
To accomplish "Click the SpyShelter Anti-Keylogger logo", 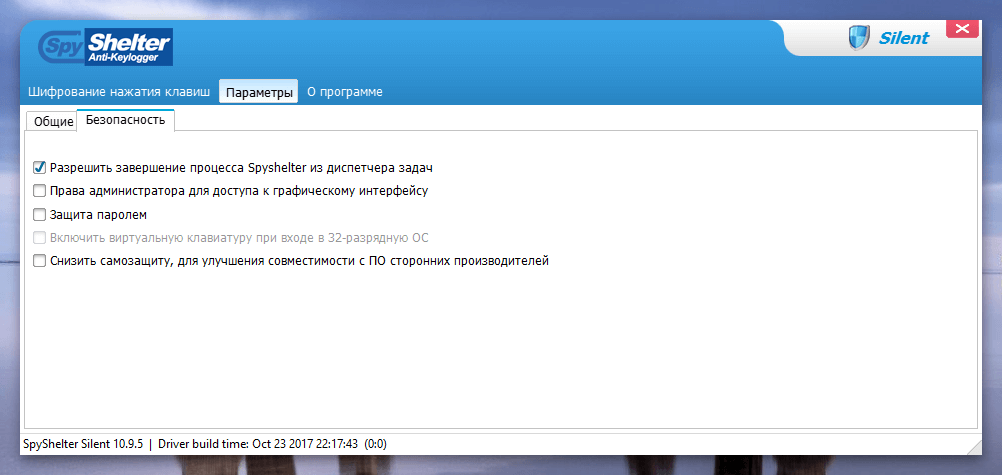I will [x=106, y=47].
